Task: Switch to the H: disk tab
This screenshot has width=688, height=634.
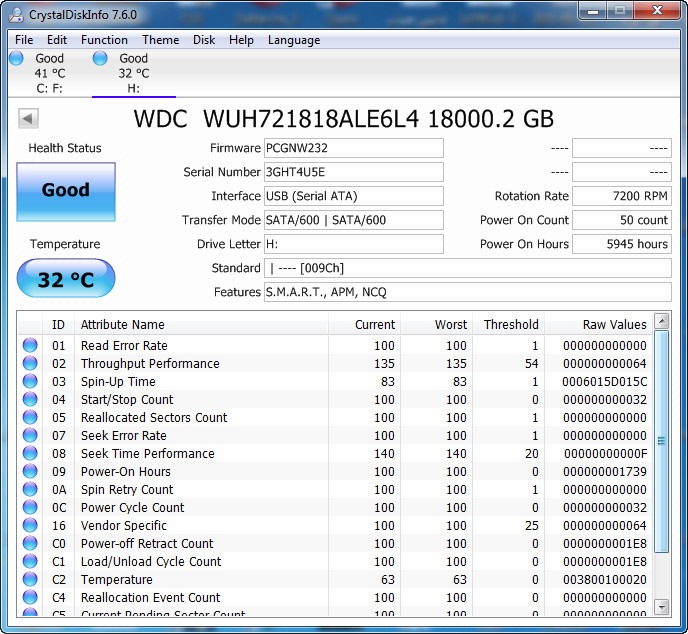Action: click(x=134, y=73)
